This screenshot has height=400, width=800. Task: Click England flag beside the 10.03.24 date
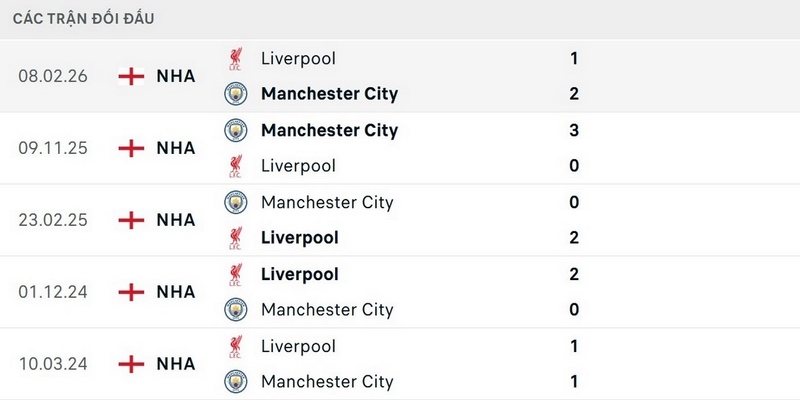click(x=131, y=364)
